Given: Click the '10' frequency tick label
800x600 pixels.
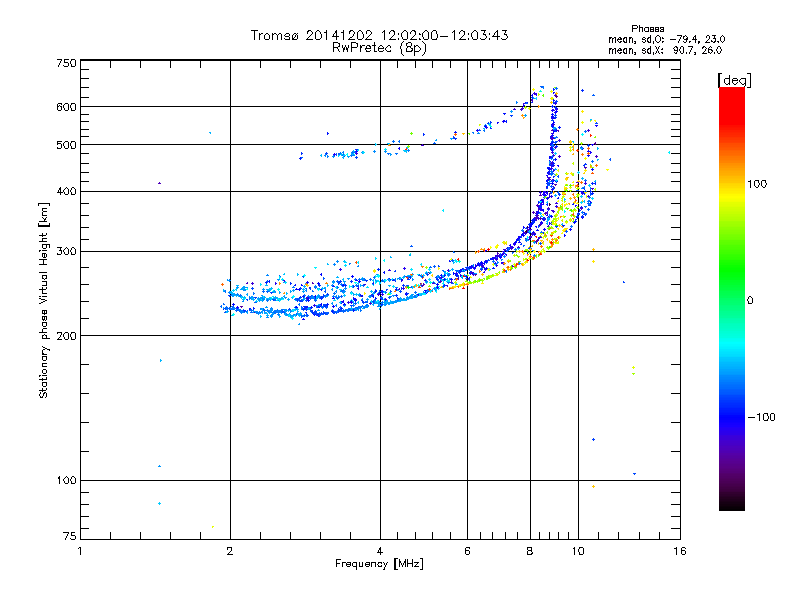Looking at the screenshot, I should point(578,551).
